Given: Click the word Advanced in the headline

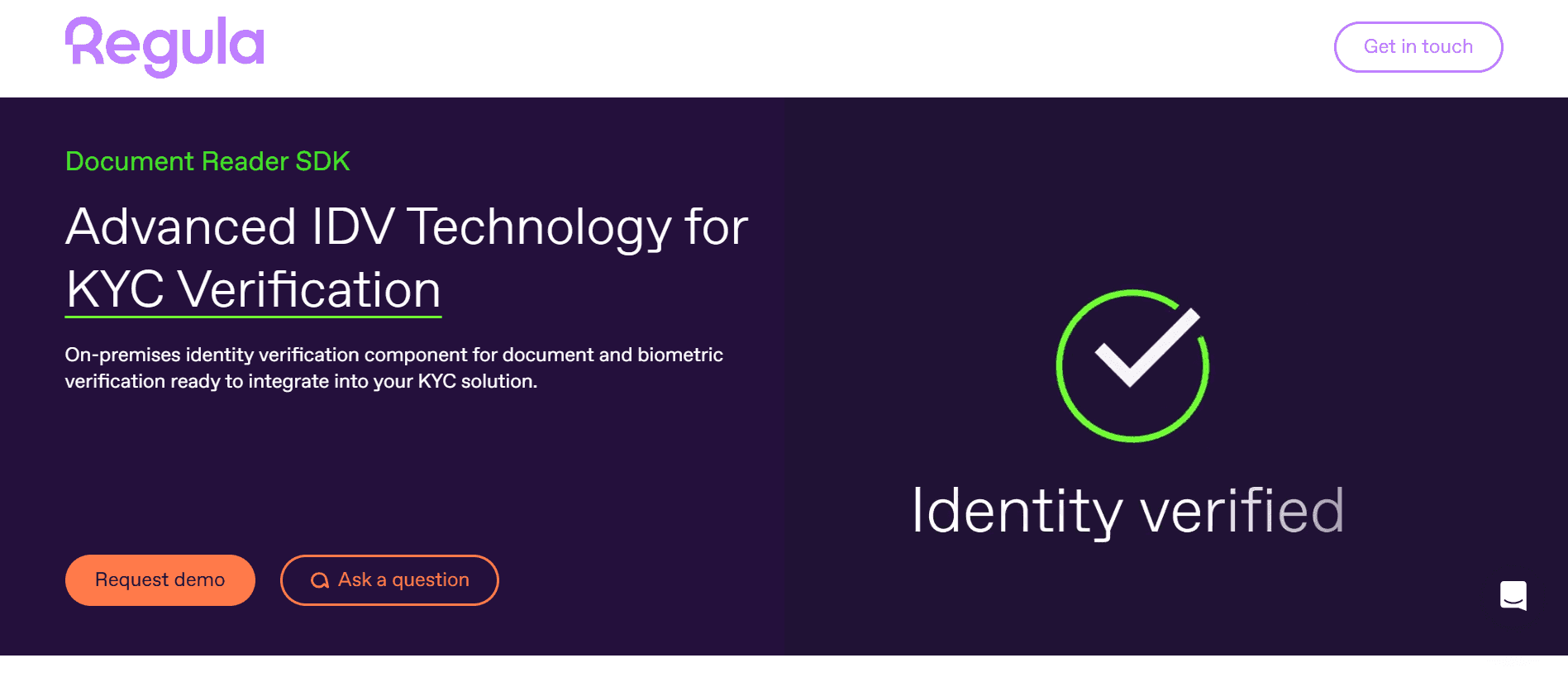Looking at the screenshot, I should (x=181, y=226).
